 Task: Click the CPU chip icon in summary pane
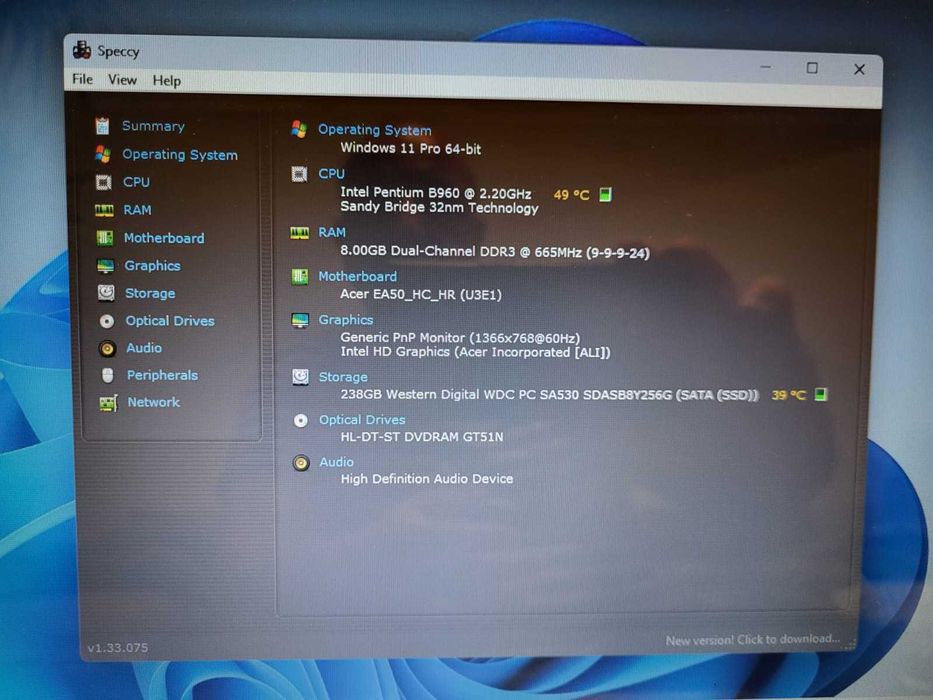click(x=299, y=174)
